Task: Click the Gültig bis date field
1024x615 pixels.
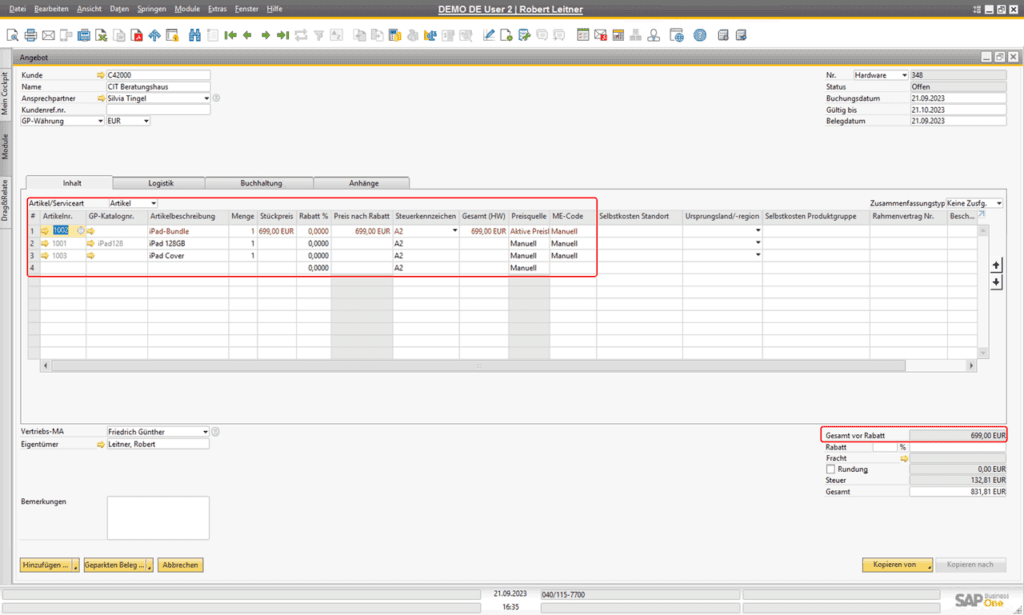Action: (x=958, y=110)
